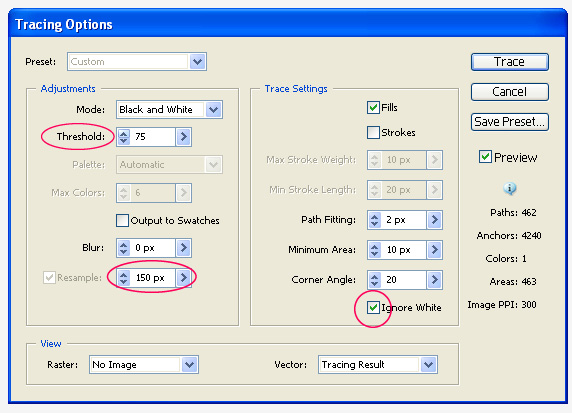Open Min Stroke Length popup arrow
Screen dimensions: 572x413
pos(434,190)
